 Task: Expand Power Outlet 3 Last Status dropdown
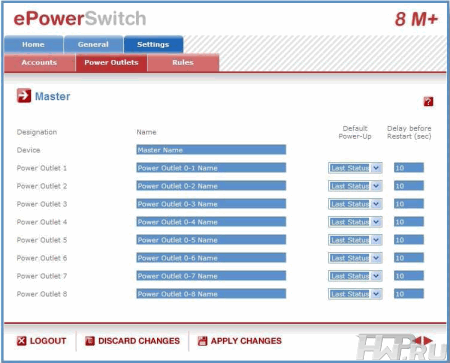coord(355,204)
